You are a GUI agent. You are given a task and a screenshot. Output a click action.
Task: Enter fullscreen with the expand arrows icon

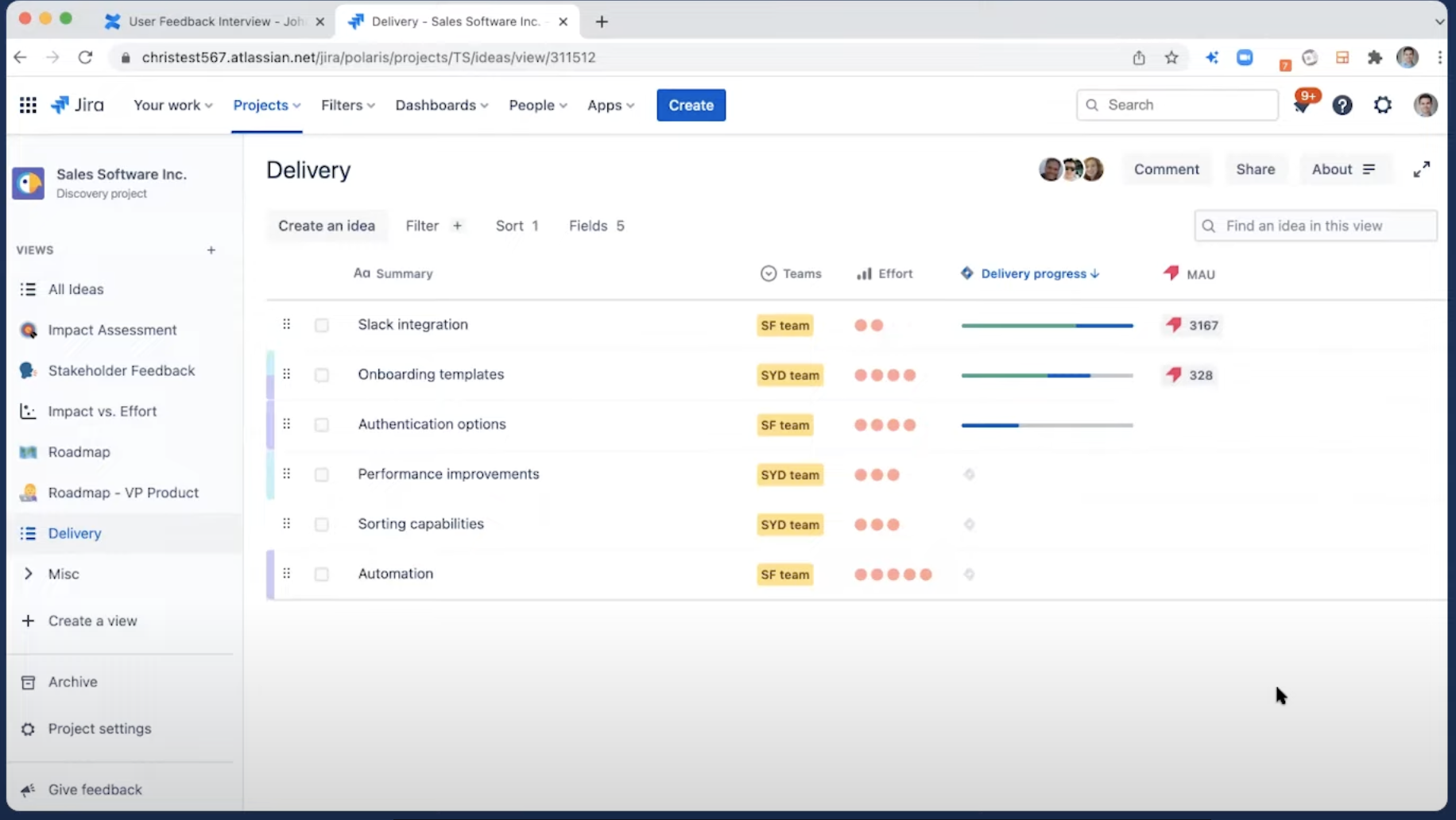(x=1422, y=169)
